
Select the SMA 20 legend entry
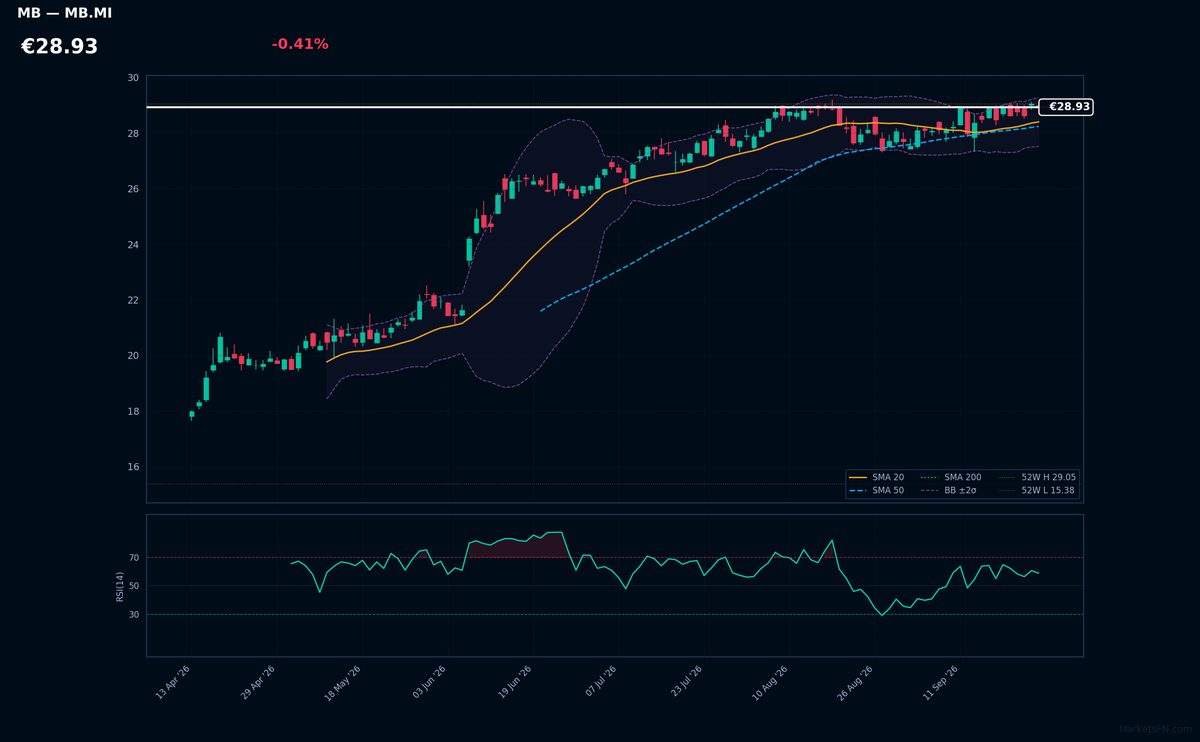(876, 478)
